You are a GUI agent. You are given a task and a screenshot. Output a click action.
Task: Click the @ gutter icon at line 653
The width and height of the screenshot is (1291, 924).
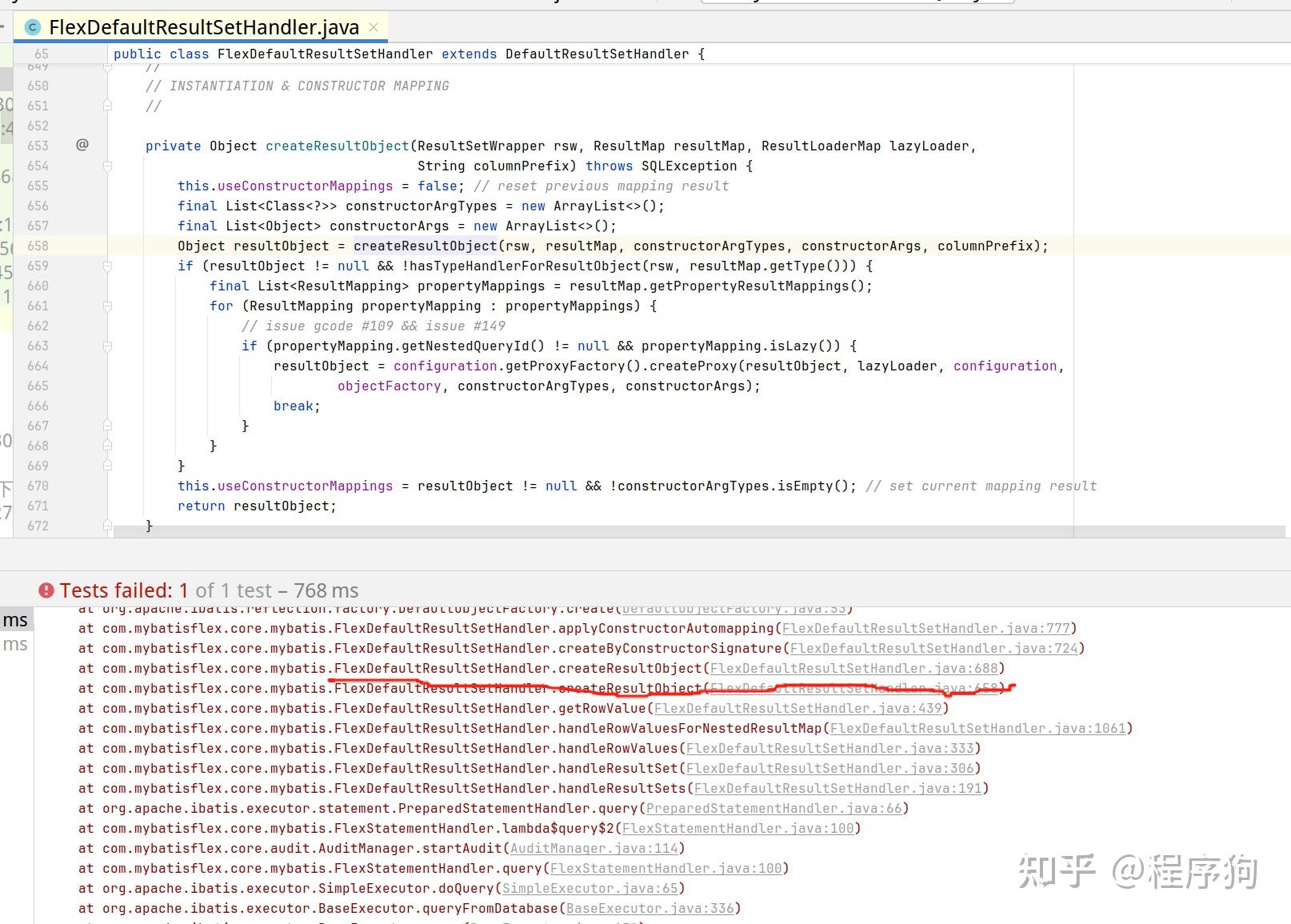pyautogui.click(x=82, y=145)
